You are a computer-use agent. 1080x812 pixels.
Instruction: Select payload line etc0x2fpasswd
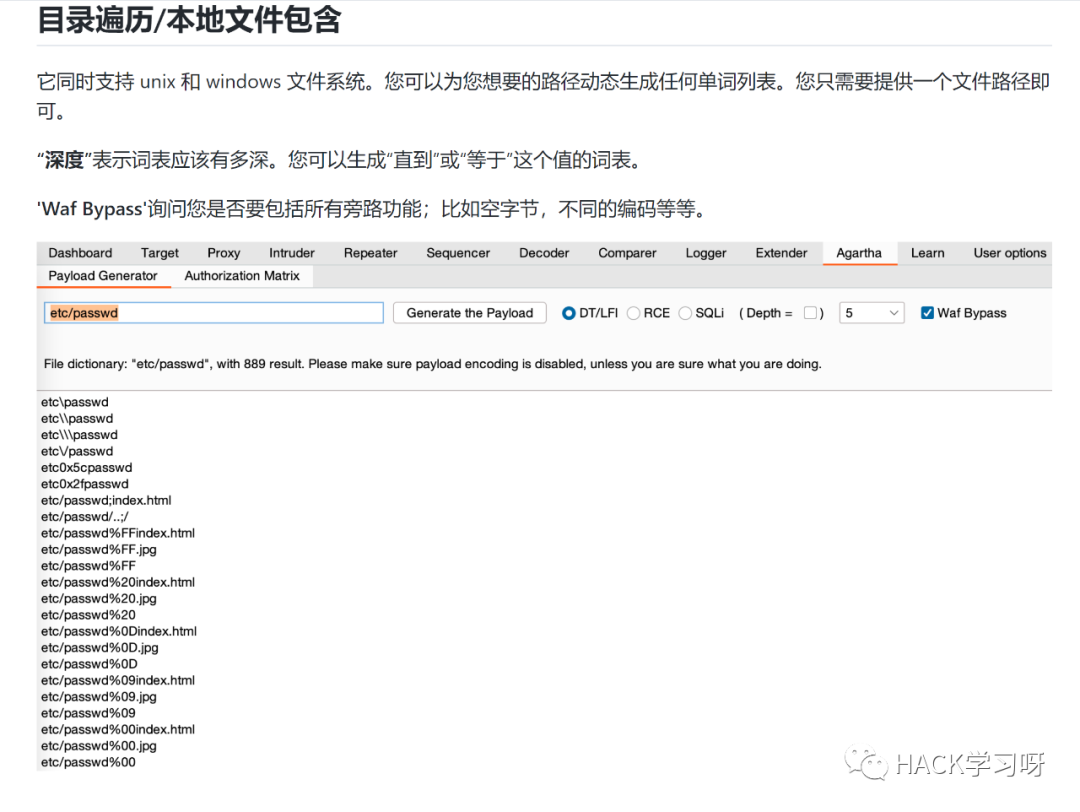coord(85,484)
